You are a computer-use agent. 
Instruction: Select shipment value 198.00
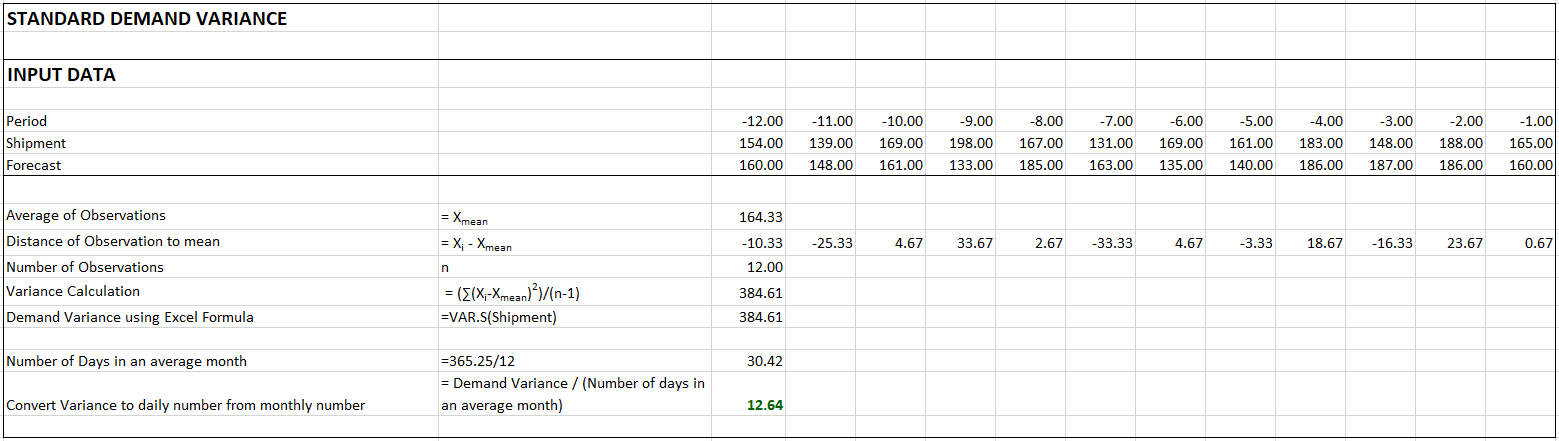(x=972, y=143)
